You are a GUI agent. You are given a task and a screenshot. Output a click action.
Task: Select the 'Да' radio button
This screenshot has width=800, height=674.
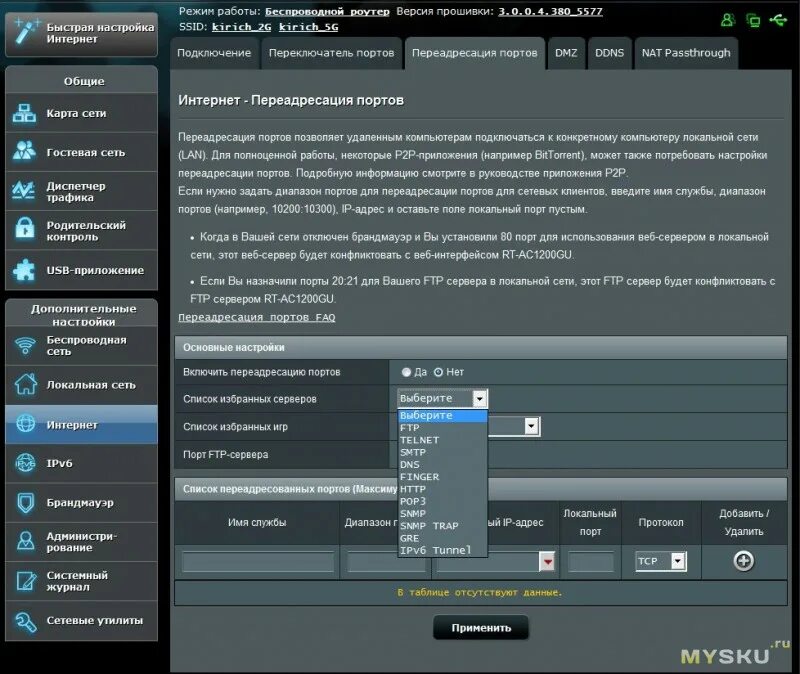click(406, 372)
